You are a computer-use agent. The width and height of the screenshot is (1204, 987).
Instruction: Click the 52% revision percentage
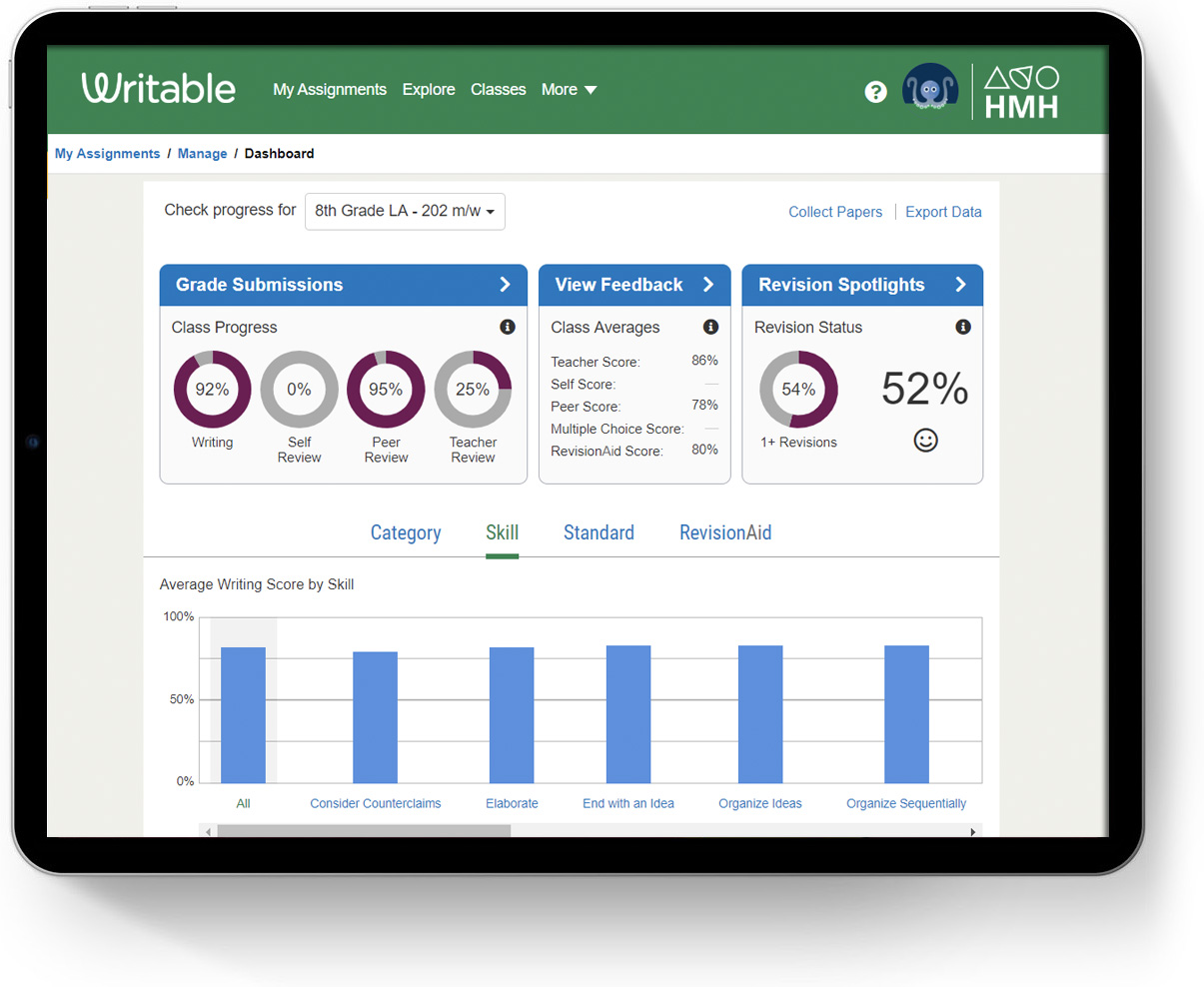pyautogui.click(x=925, y=389)
